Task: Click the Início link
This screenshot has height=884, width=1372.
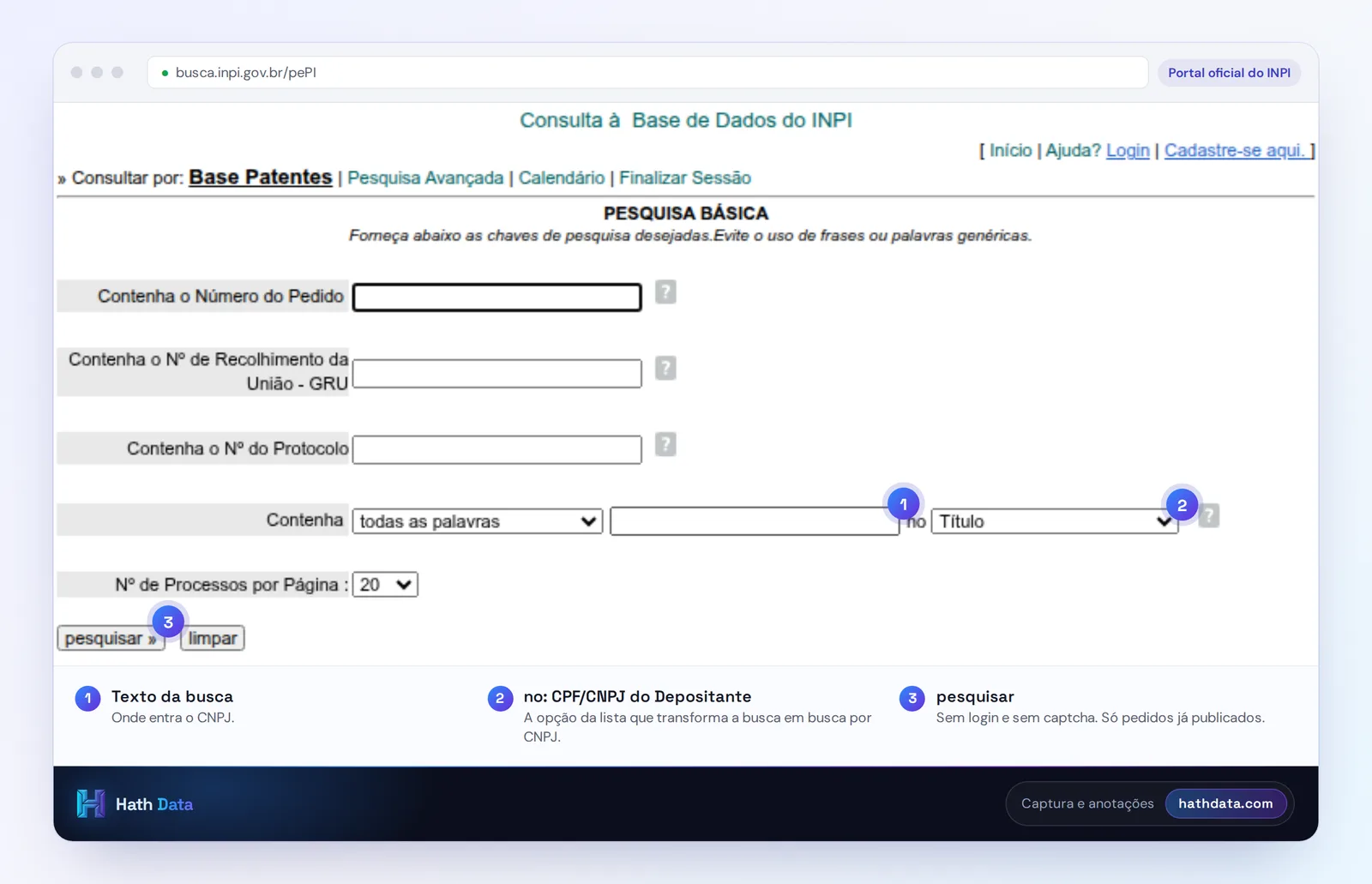Action: click(1011, 150)
